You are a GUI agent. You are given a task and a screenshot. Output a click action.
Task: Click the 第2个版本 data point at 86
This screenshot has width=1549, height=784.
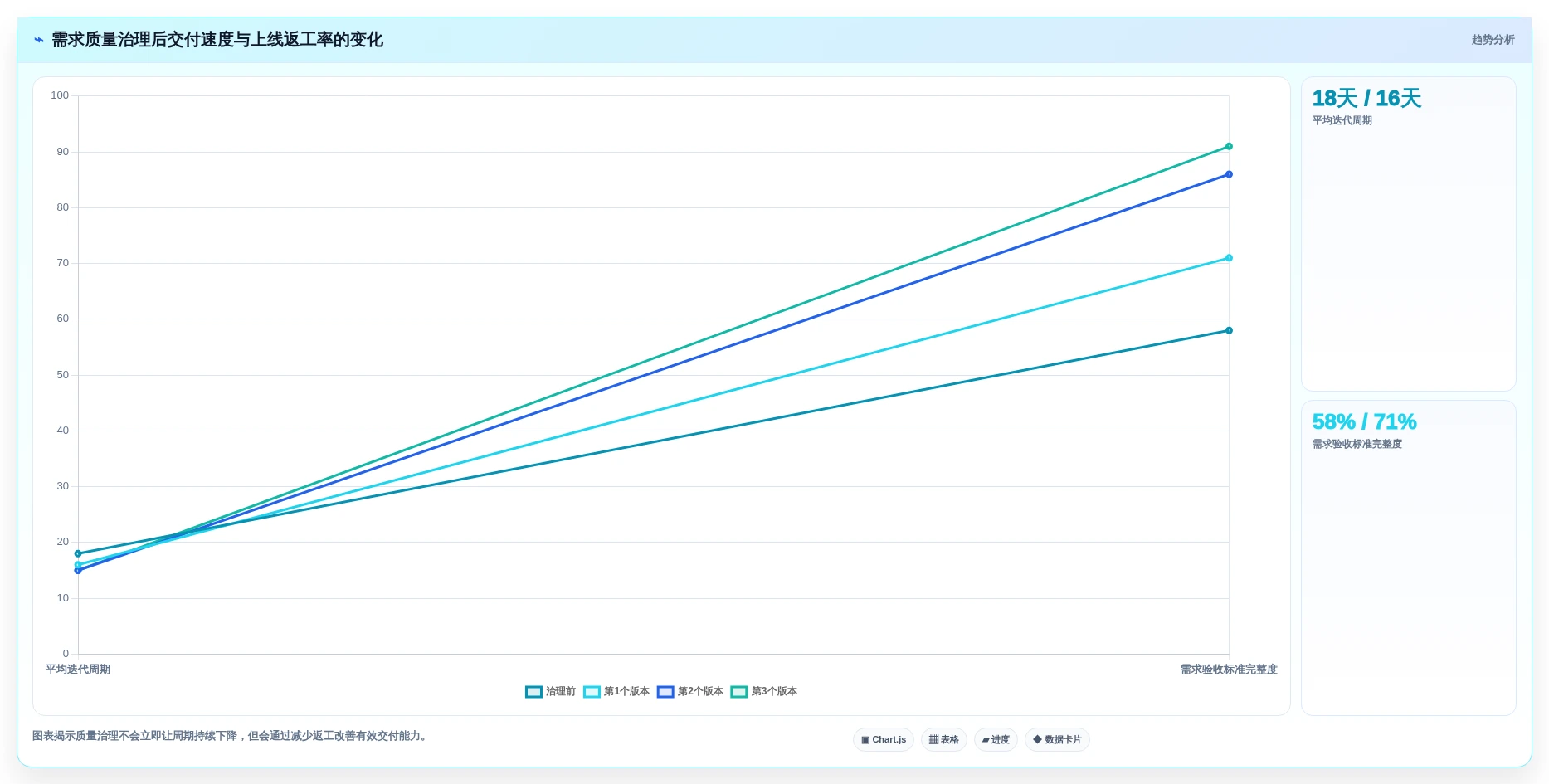point(1229,174)
